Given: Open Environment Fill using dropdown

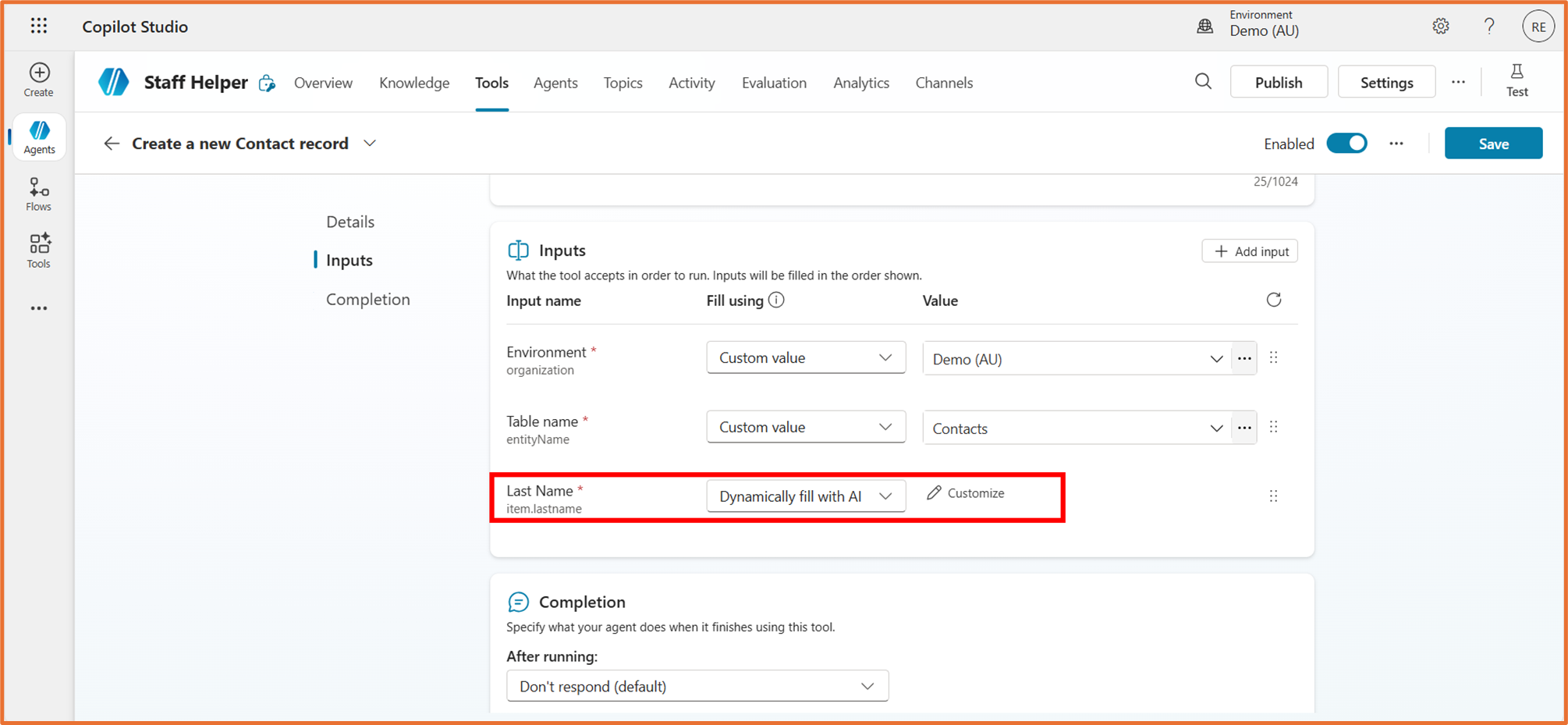Looking at the screenshot, I should tap(805, 358).
